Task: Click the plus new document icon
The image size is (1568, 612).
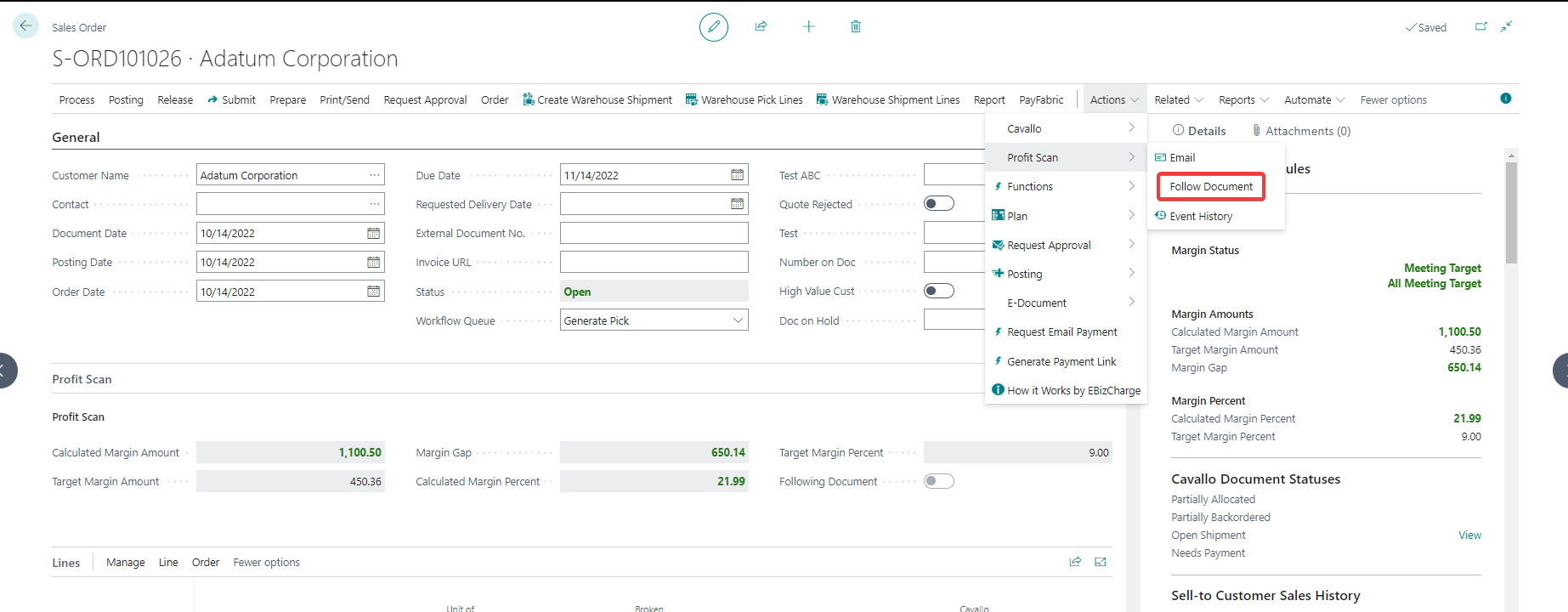Action: tap(808, 27)
